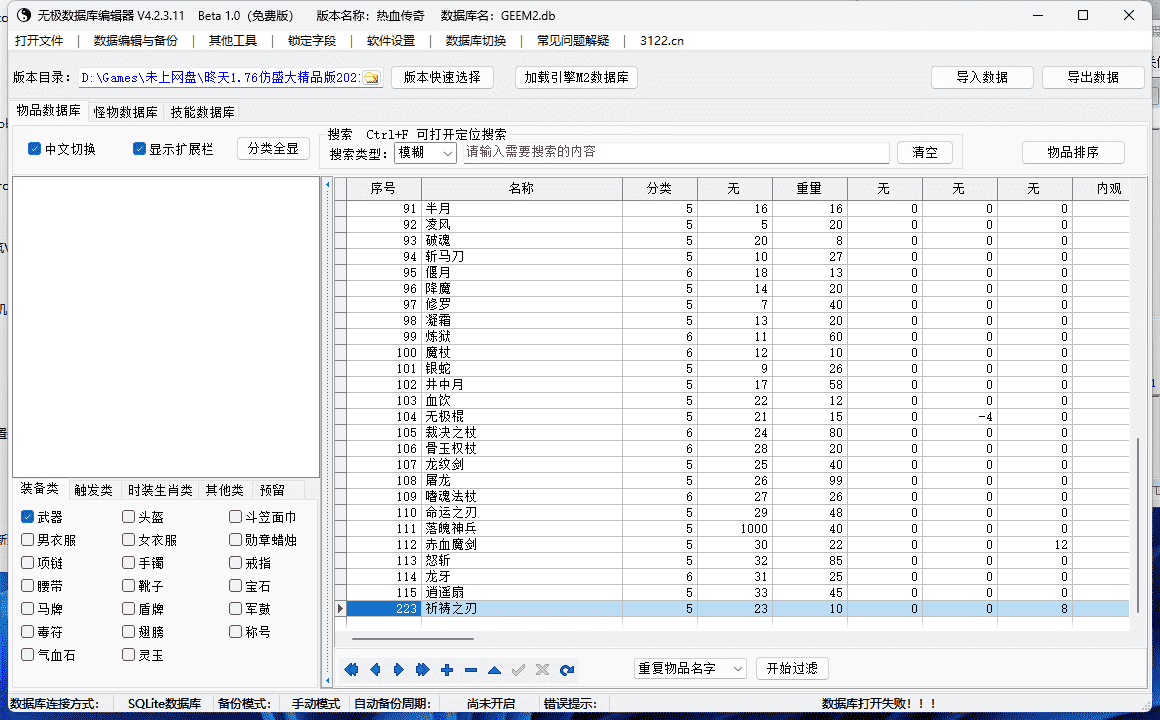Open the 锁定字段 menu

click(312, 41)
